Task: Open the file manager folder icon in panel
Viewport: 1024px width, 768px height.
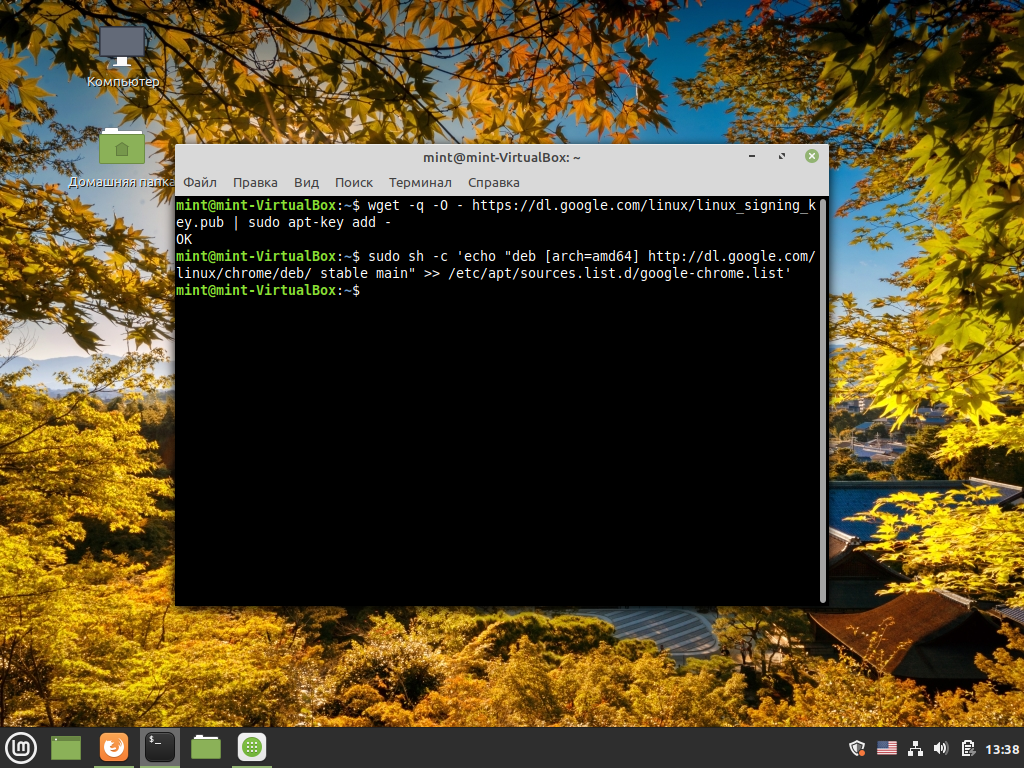Action: pos(206,748)
